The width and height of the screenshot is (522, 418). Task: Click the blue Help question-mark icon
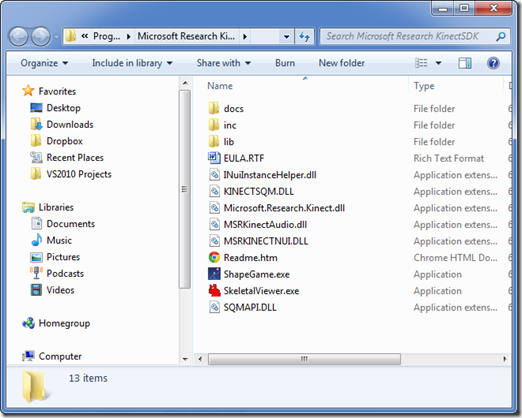[x=493, y=63]
